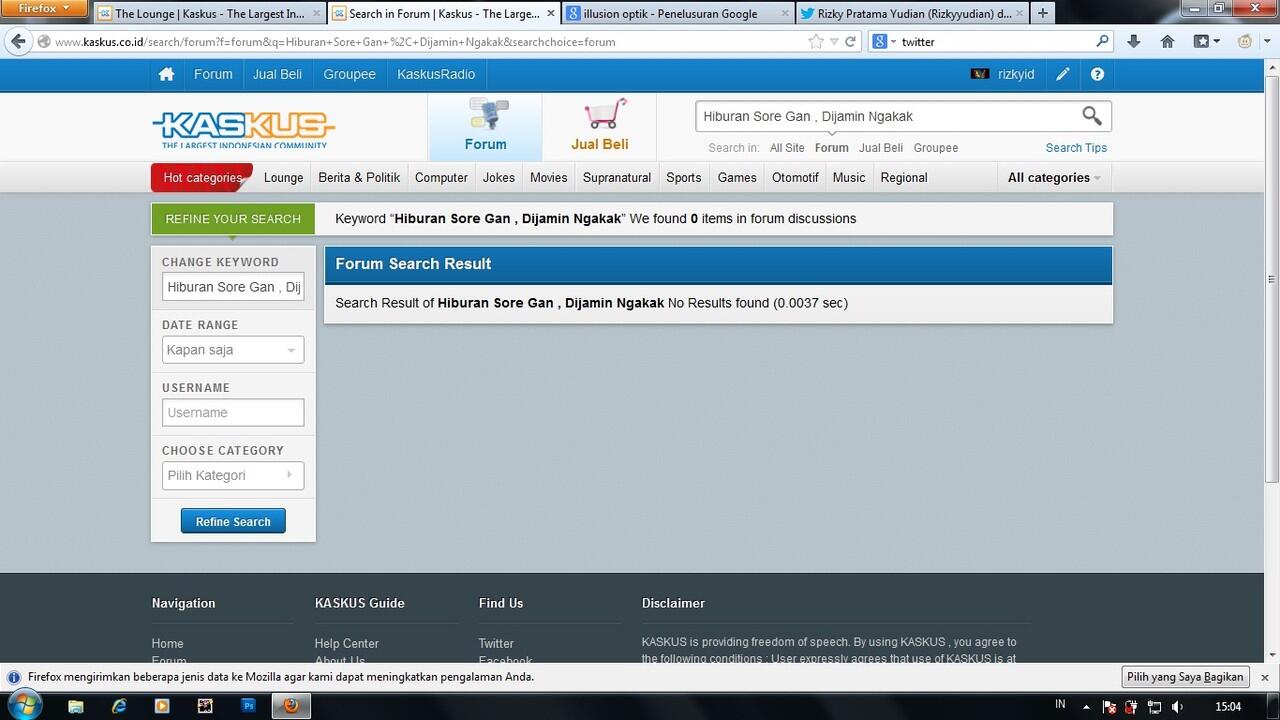Open a new Firefox tab
This screenshot has width=1280, height=720.
coord(1043,13)
